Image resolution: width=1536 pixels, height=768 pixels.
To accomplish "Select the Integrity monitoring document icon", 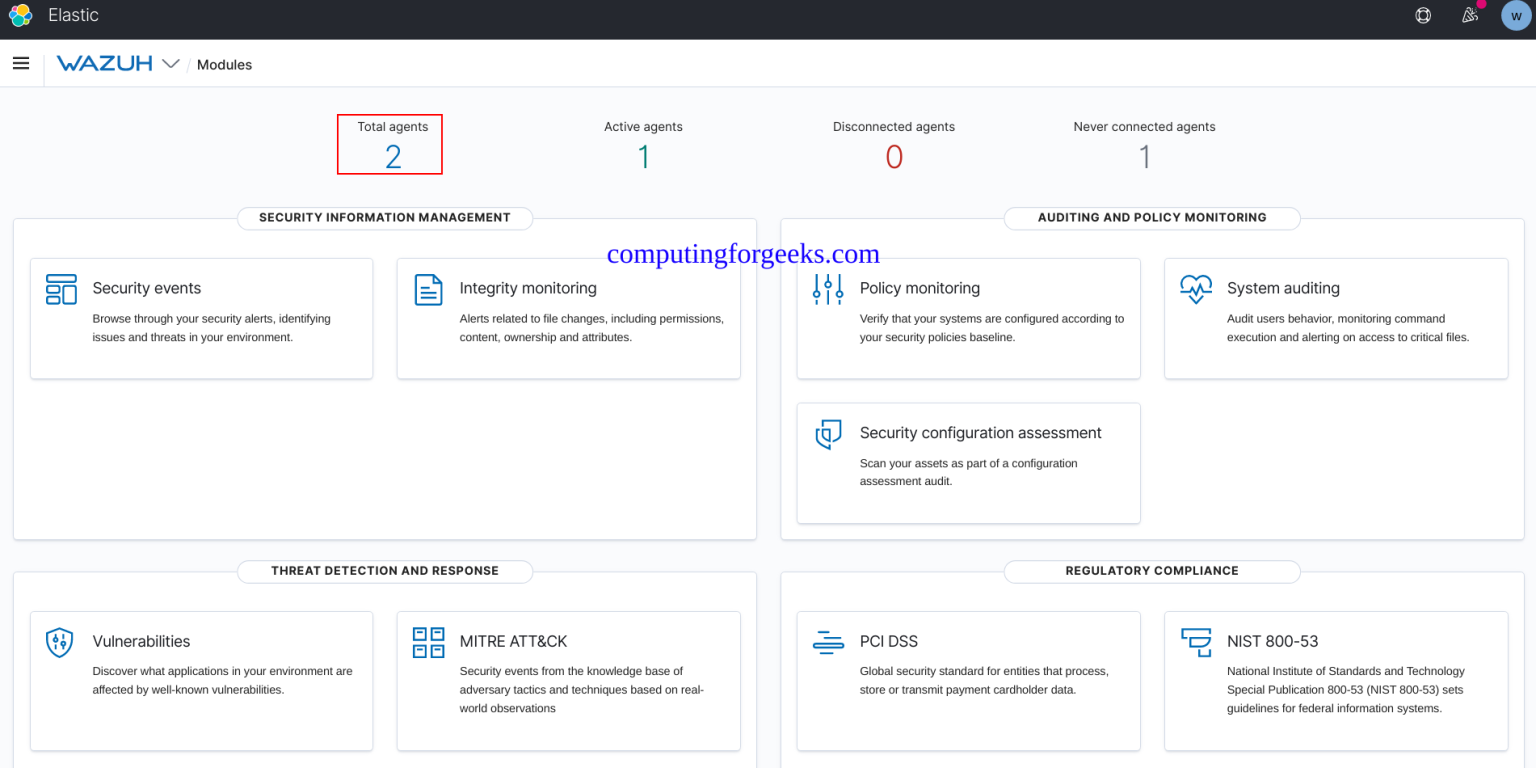I will pyautogui.click(x=427, y=289).
